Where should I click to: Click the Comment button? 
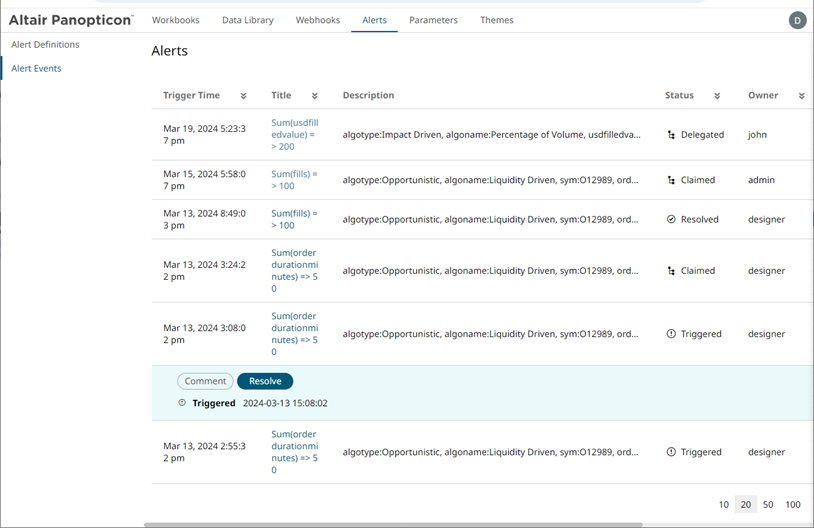point(205,381)
